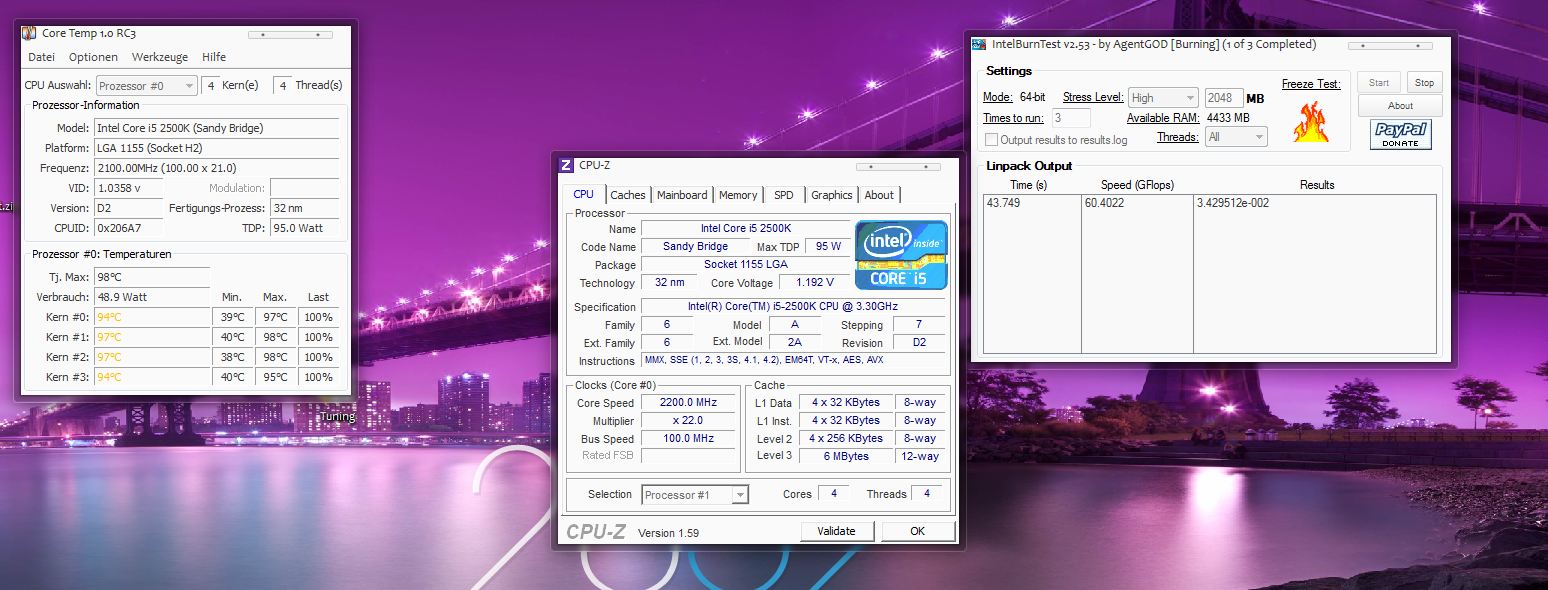
Task: Click the About button in IntelBurnTest
Action: click(x=1400, y=106)
